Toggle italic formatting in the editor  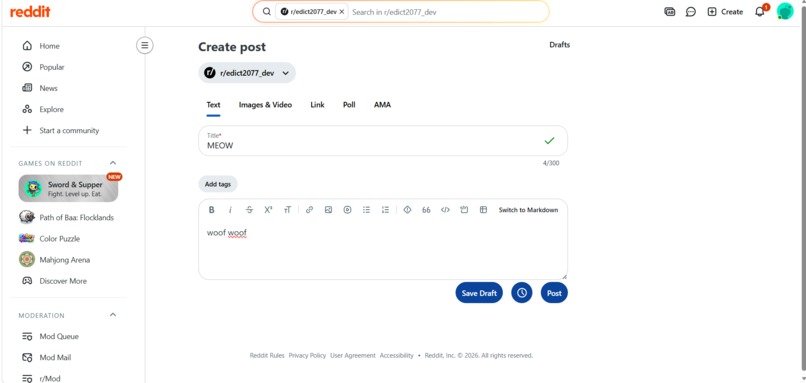(230, 210)
